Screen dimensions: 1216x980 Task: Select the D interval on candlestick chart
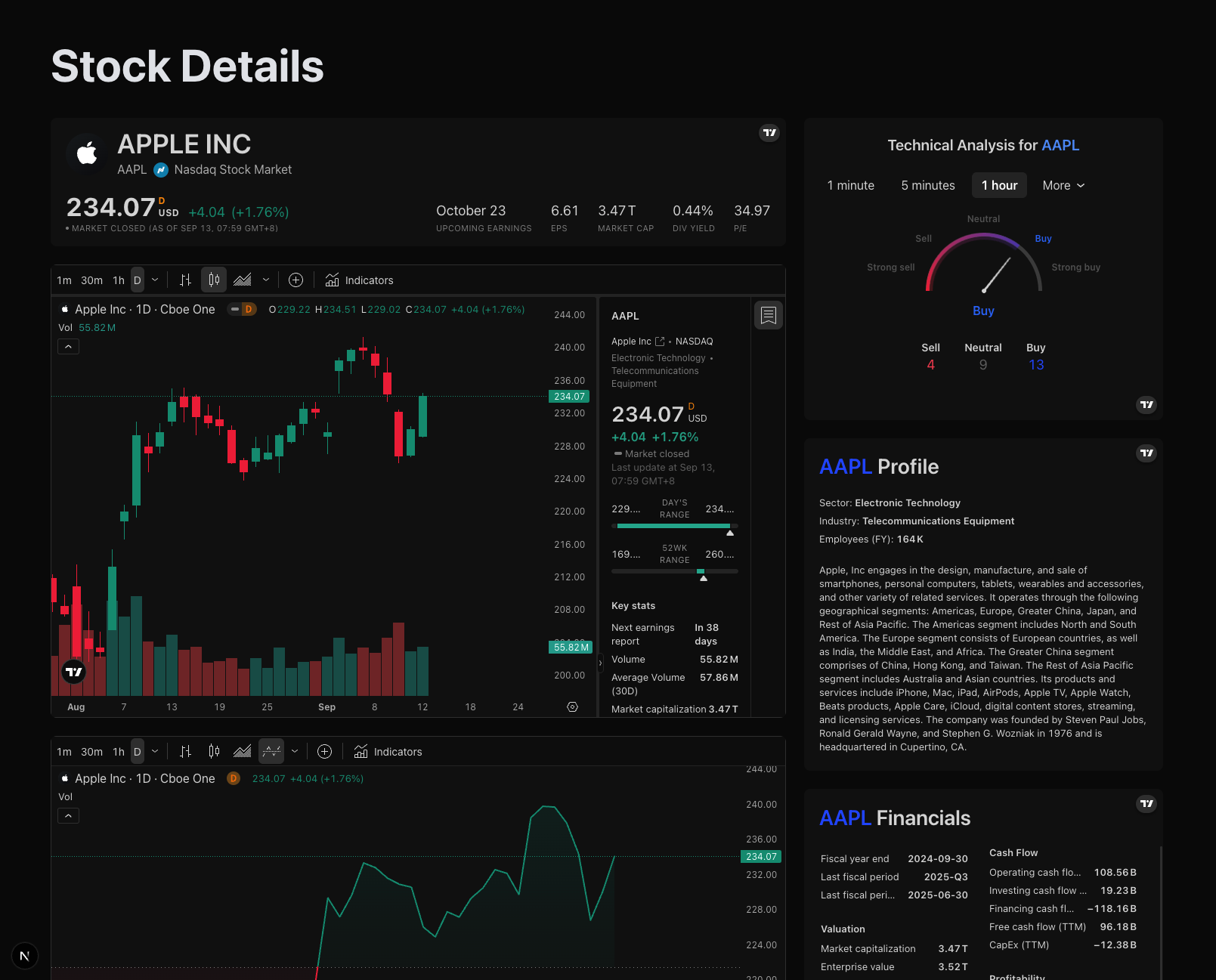click(x=138, y=280)
